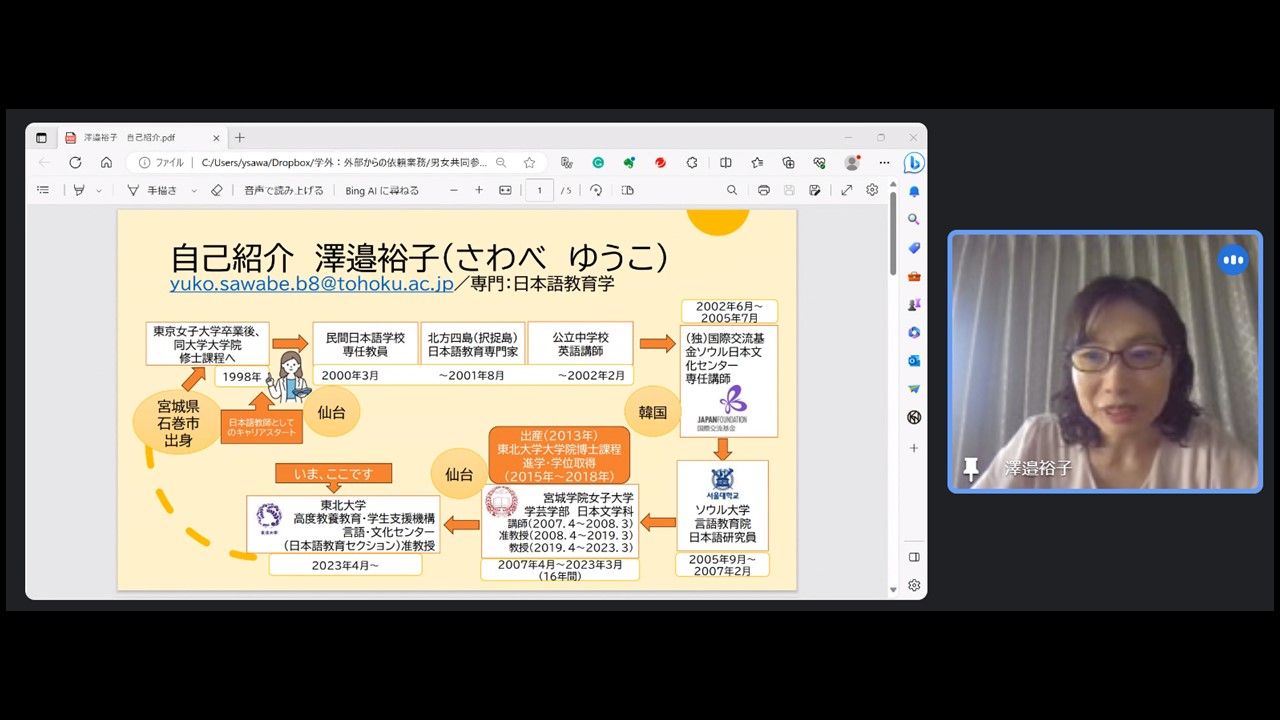Click 音声で読み上げる read aloud button
The height and width of the screenshot is (720, 1280).
click(284, 190)
